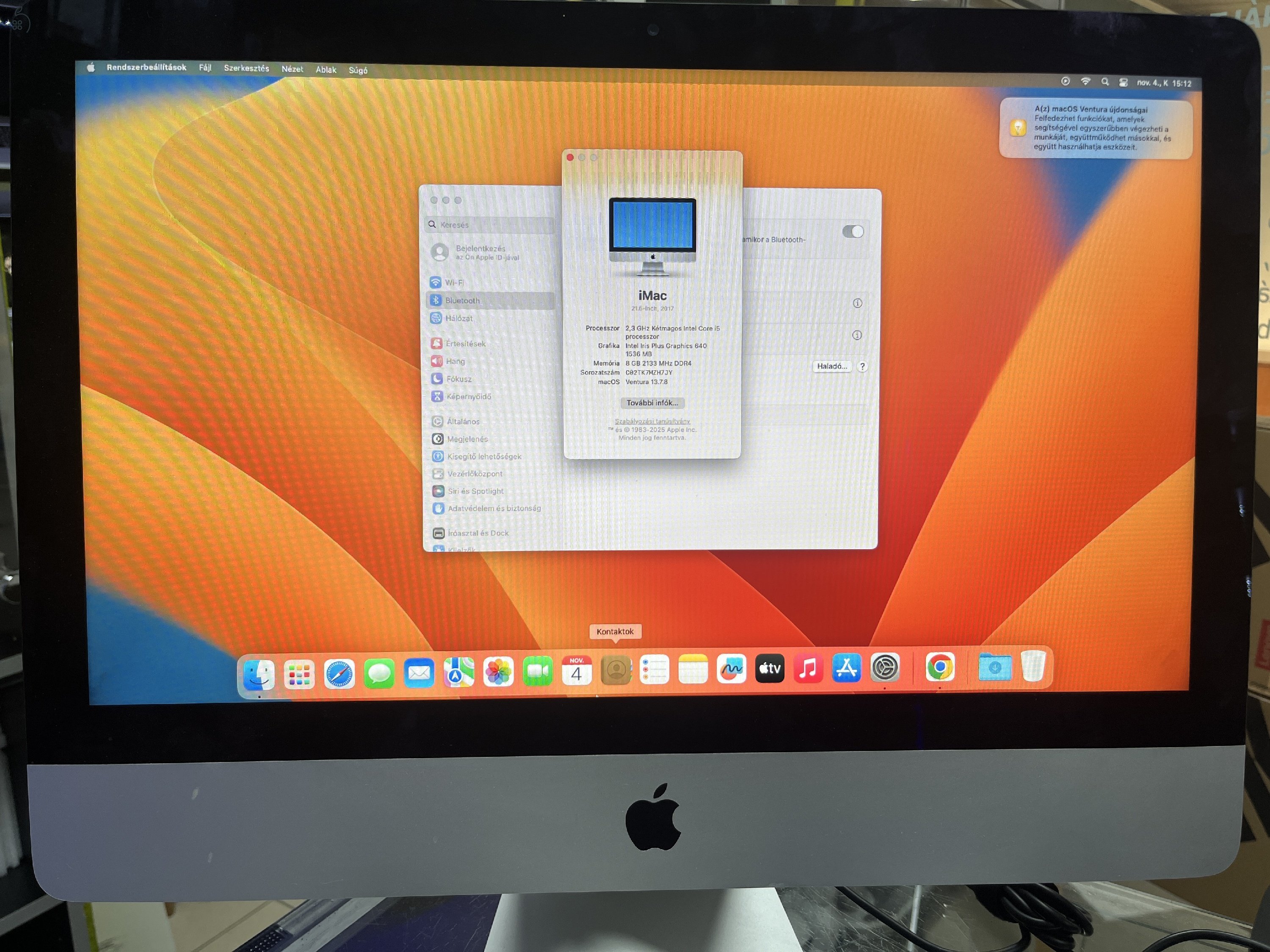Open Contacts from the Dock
The image size is (1270, 952).
tap(616, 670)
